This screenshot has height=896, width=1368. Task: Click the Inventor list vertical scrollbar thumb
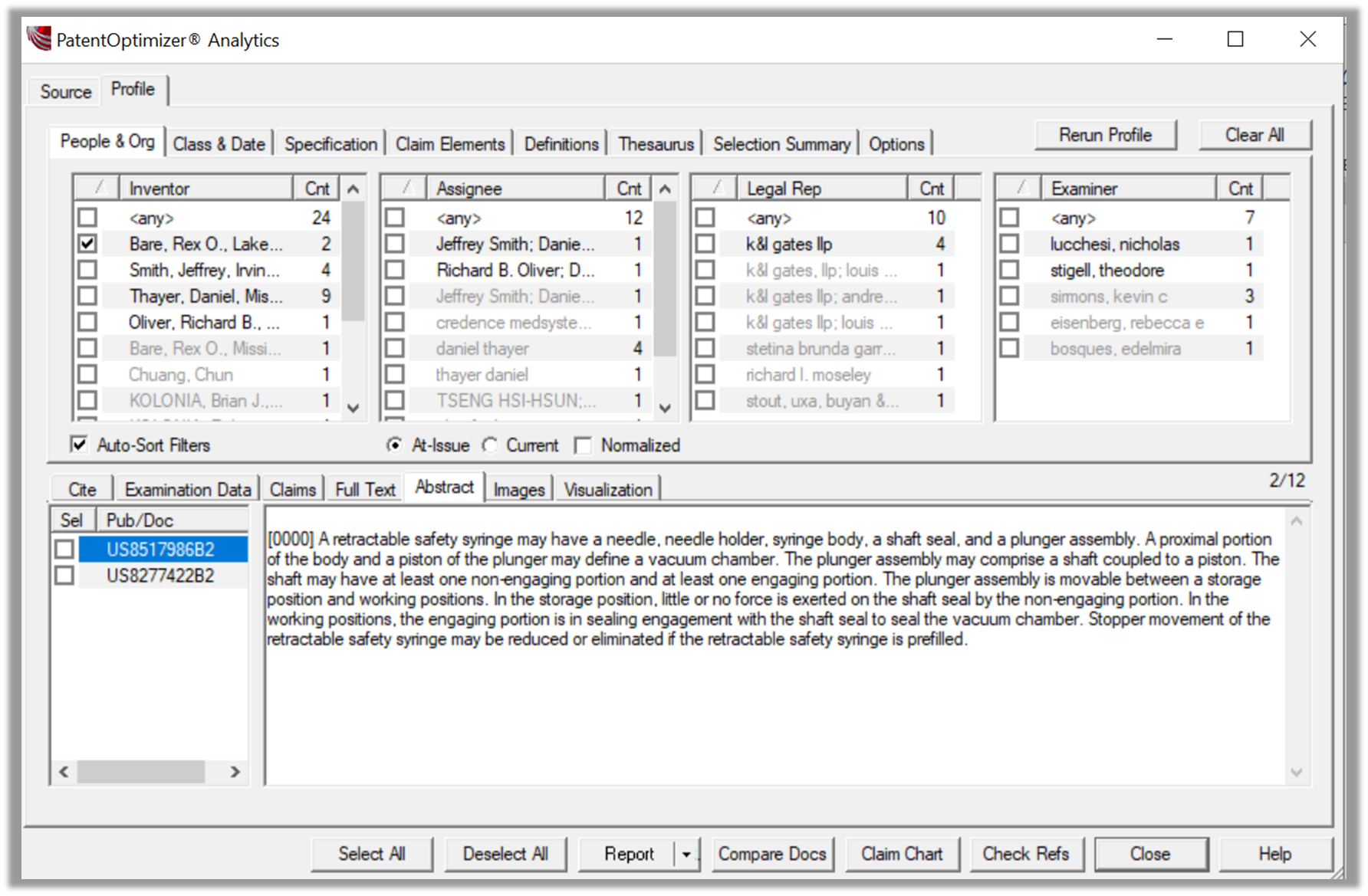(354, 261)
